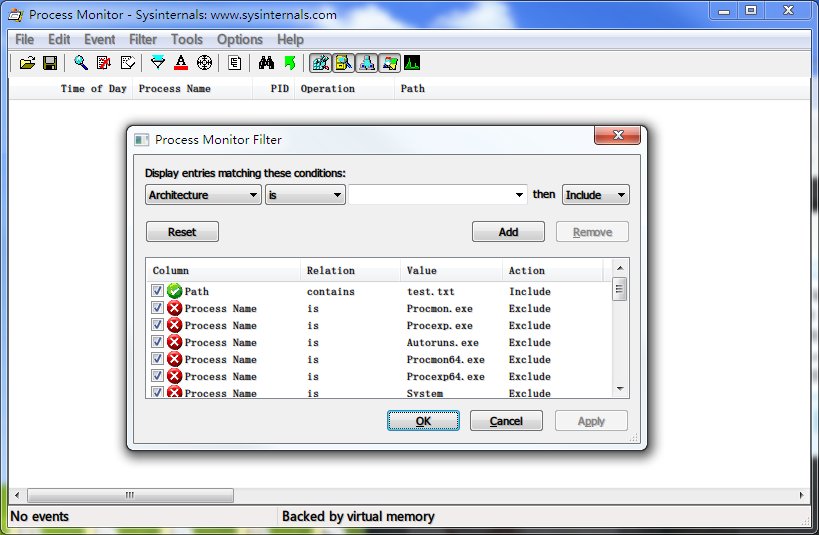Click the Process Monitor Filter dialog title icon
Image resolution: width=819 pixels, height=535 pixels.
[141, 139]
